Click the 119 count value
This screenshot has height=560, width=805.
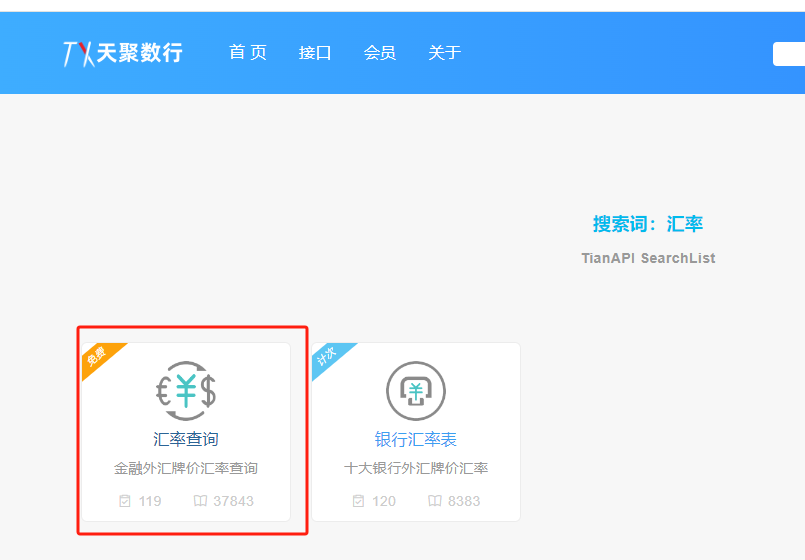click(x=150, y=501)
